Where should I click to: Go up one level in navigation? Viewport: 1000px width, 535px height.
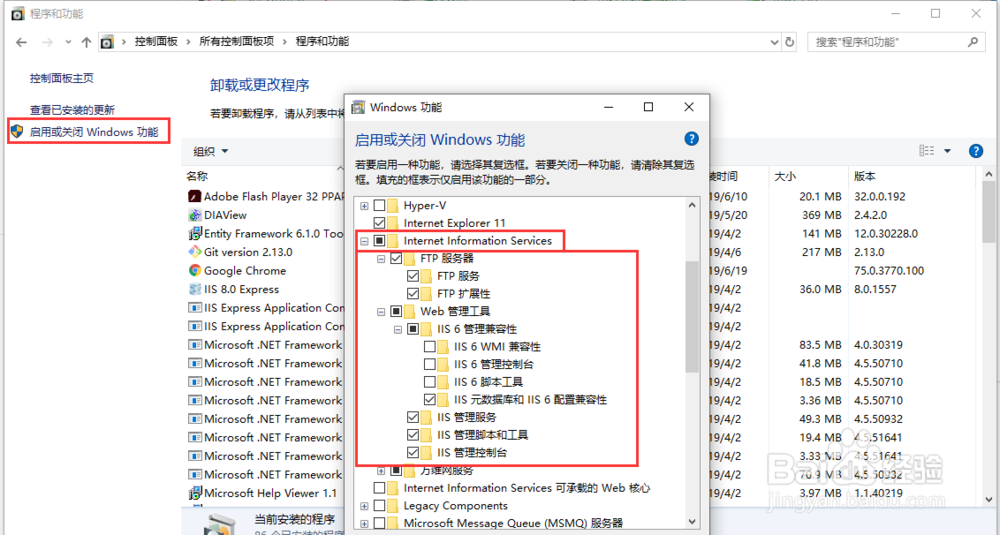click(86, 42)
